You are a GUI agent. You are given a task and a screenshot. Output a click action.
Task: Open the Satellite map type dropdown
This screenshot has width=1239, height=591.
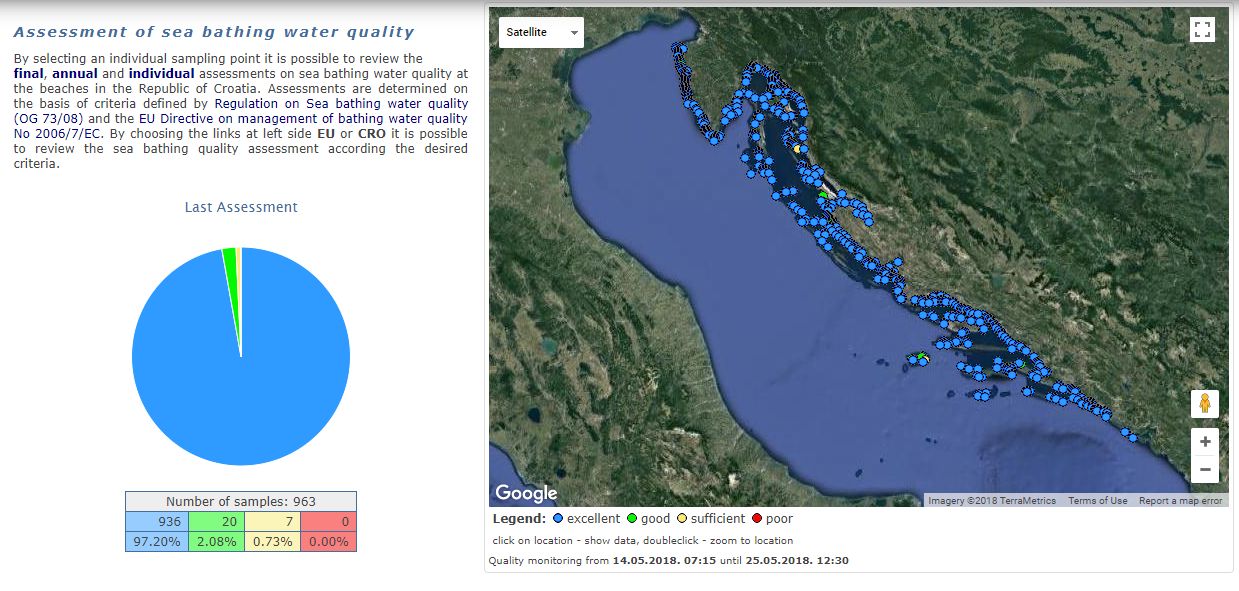tap(541, 32)
